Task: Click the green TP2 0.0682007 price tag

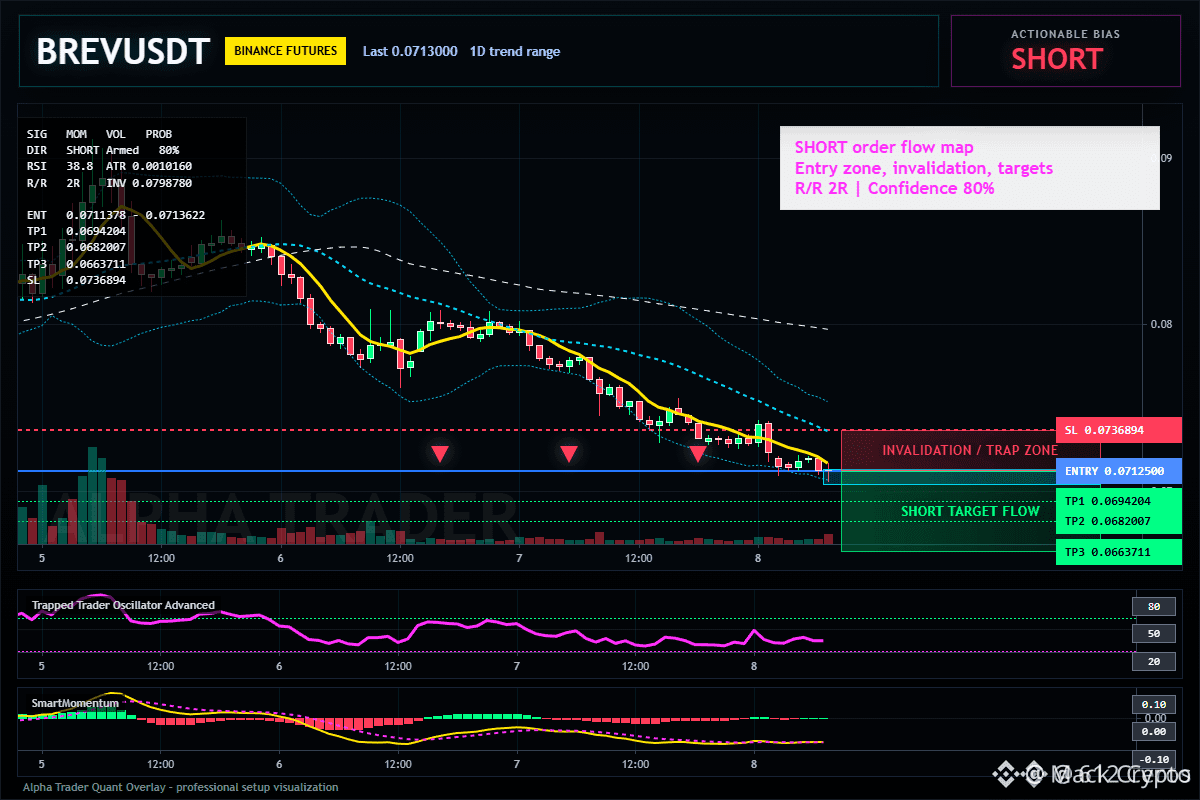Action: click(1121, 521)
